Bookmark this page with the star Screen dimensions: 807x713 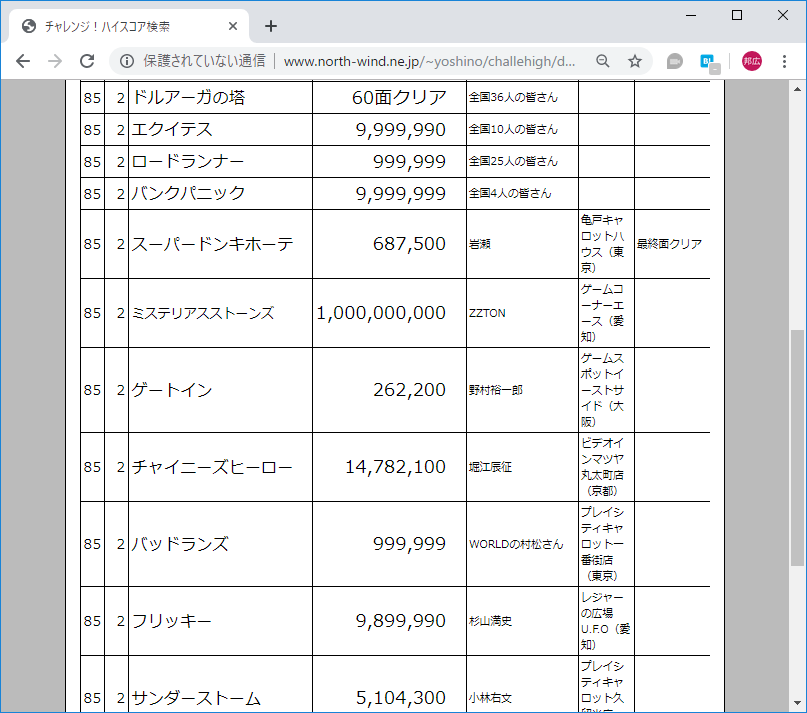[x=635, y=61]
